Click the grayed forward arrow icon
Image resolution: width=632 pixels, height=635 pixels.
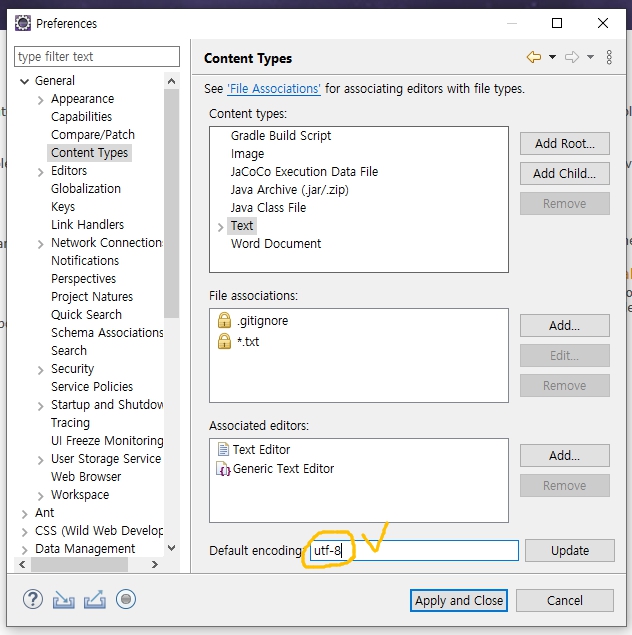click(x=572, y=57)
